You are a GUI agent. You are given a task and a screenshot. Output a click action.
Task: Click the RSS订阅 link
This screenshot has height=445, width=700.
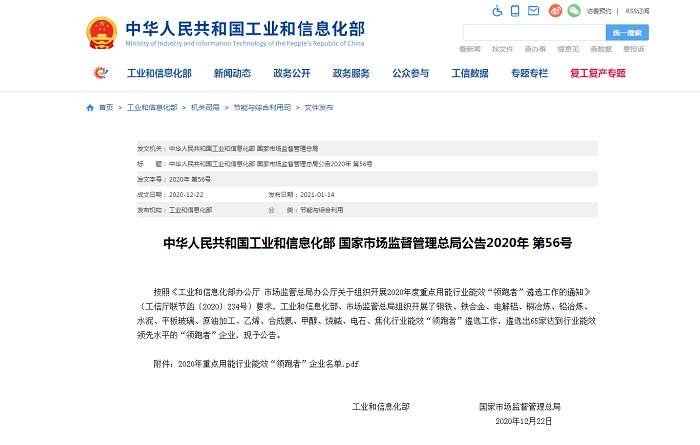point(637,11)
